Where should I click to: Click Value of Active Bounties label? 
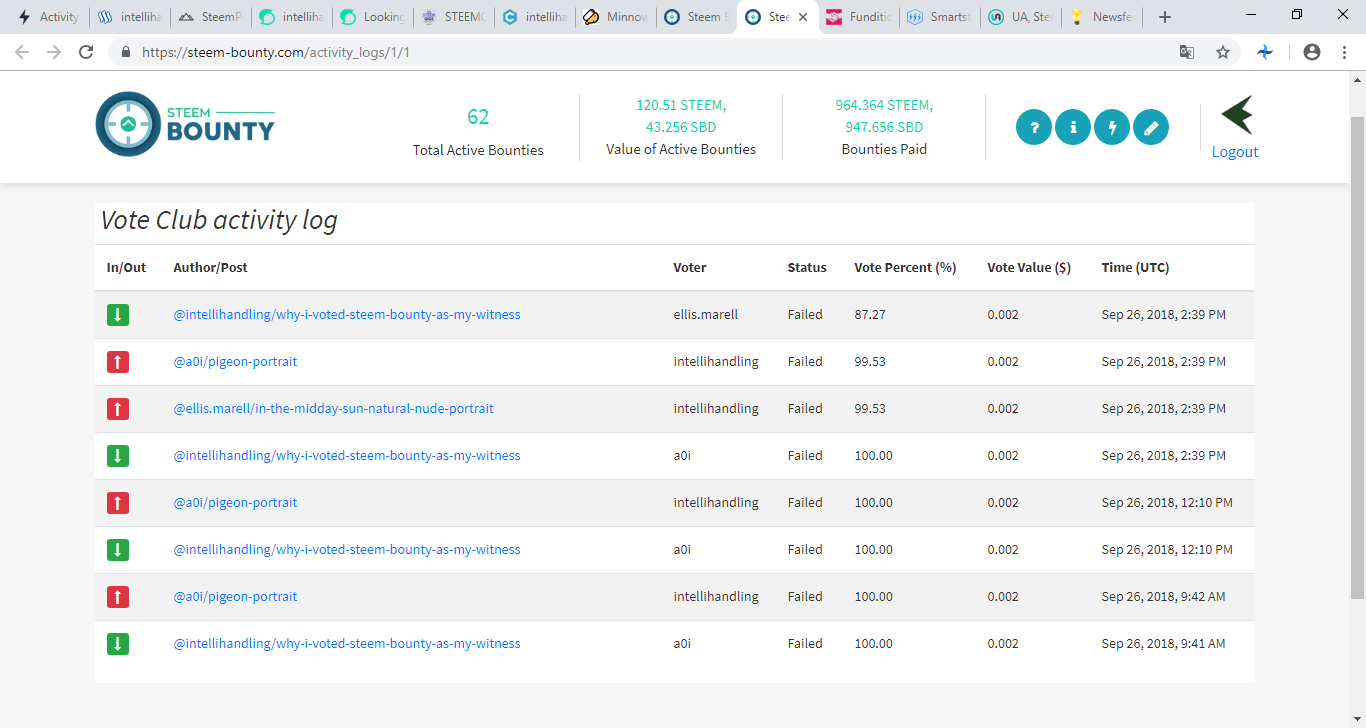point(681,149)
